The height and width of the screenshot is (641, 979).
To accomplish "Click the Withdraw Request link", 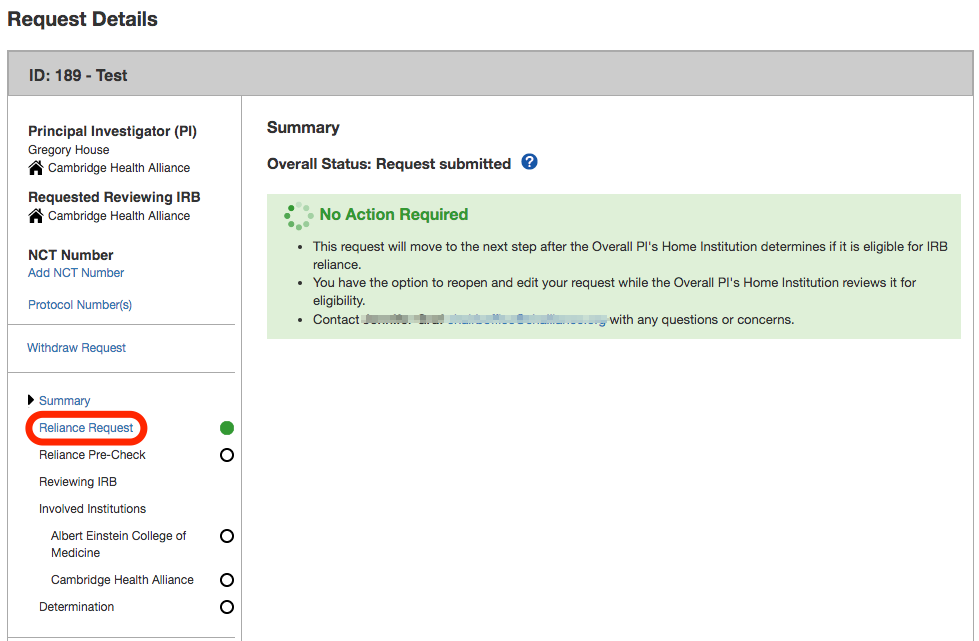I will click(x=76, y=347).
